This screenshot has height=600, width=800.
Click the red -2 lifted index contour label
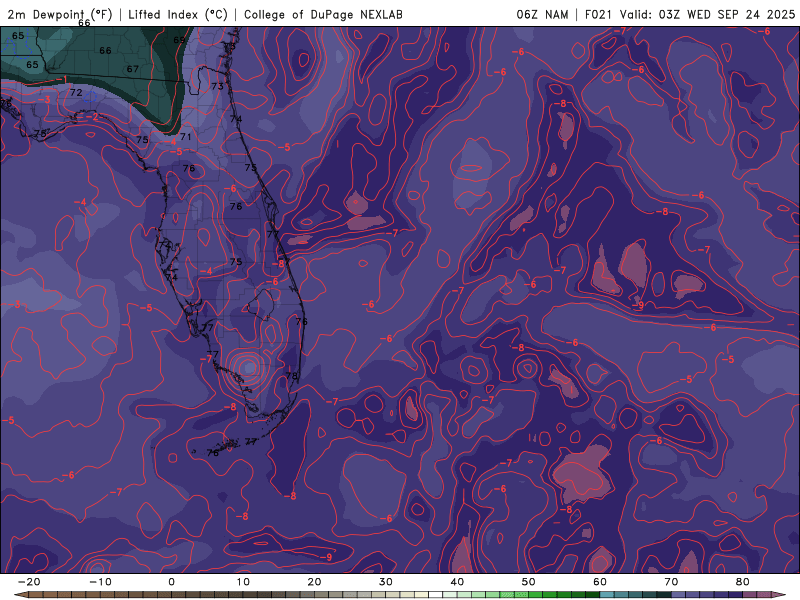pos(92,117)
